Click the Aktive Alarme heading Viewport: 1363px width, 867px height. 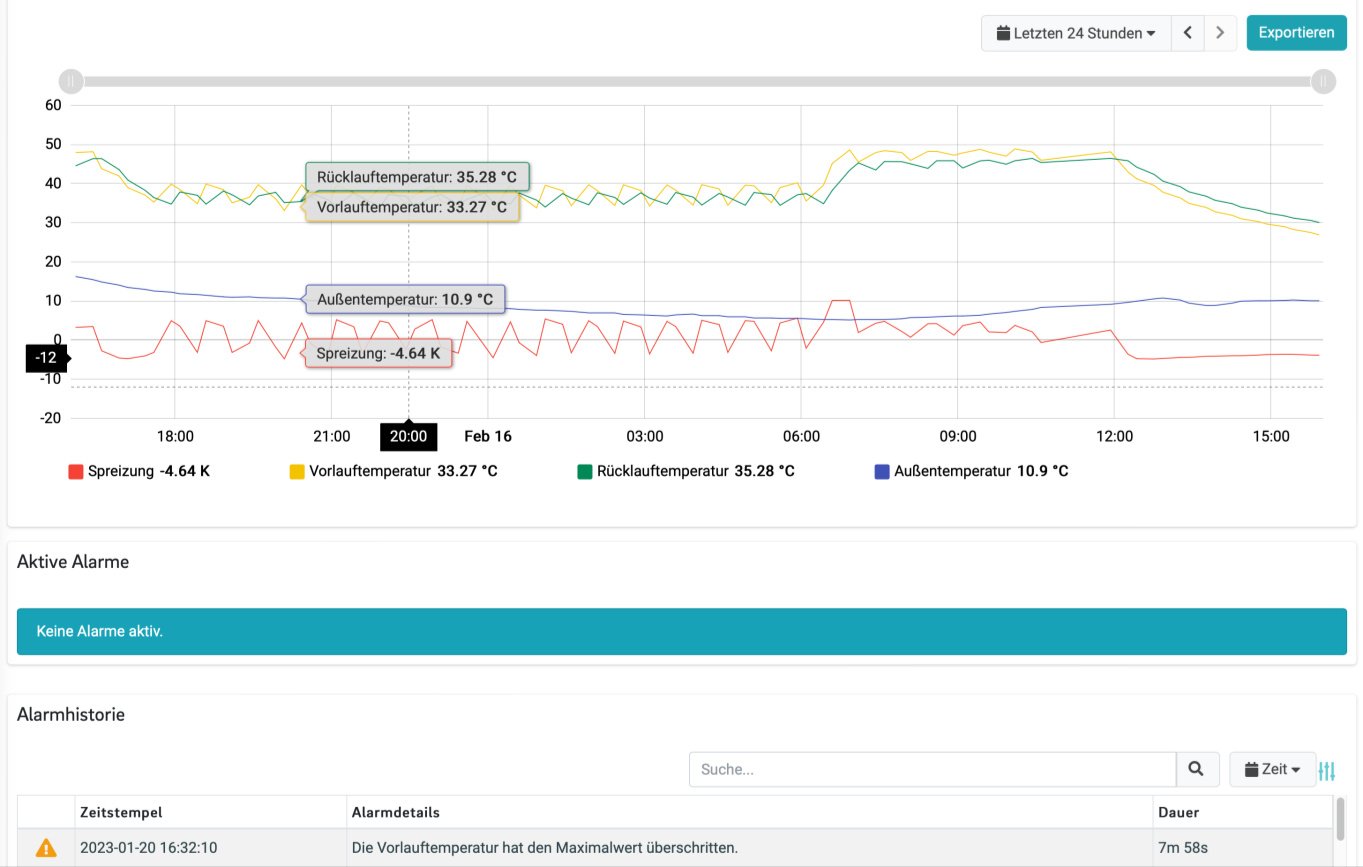coord(73,562)
